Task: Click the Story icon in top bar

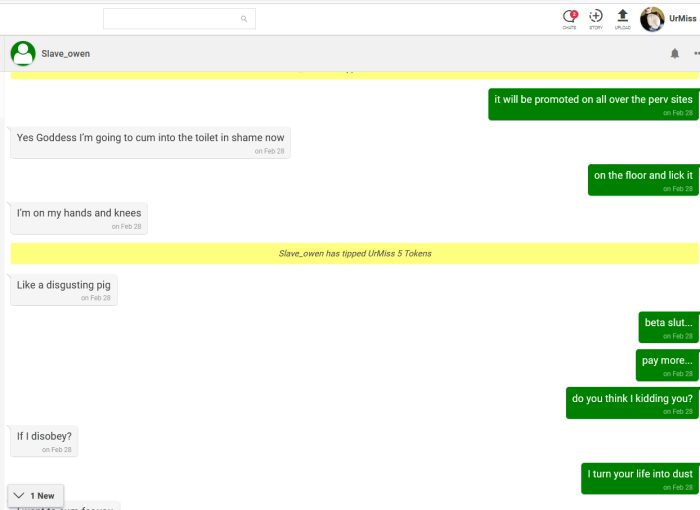Action: pos(596,17)
